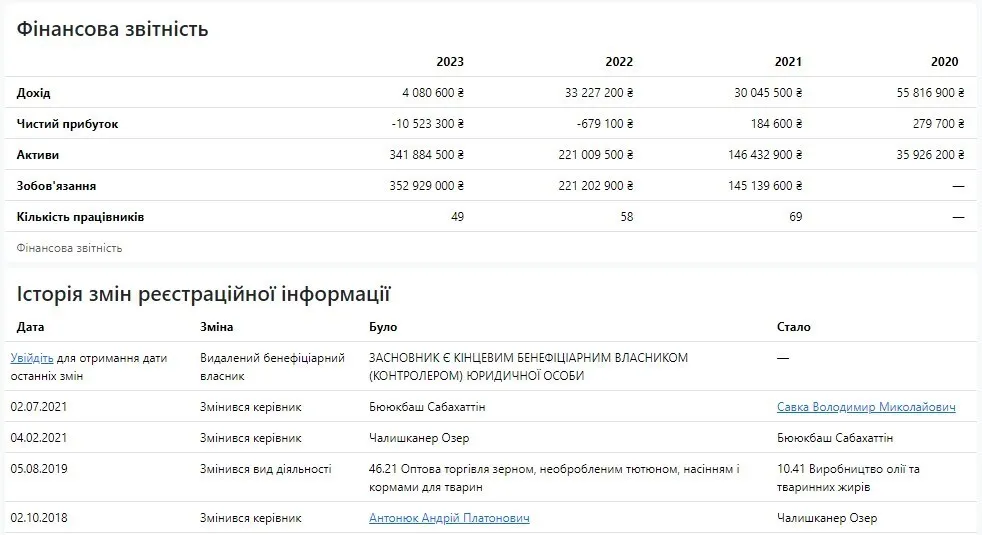Select the 2022 column header

tap(619, 62)
